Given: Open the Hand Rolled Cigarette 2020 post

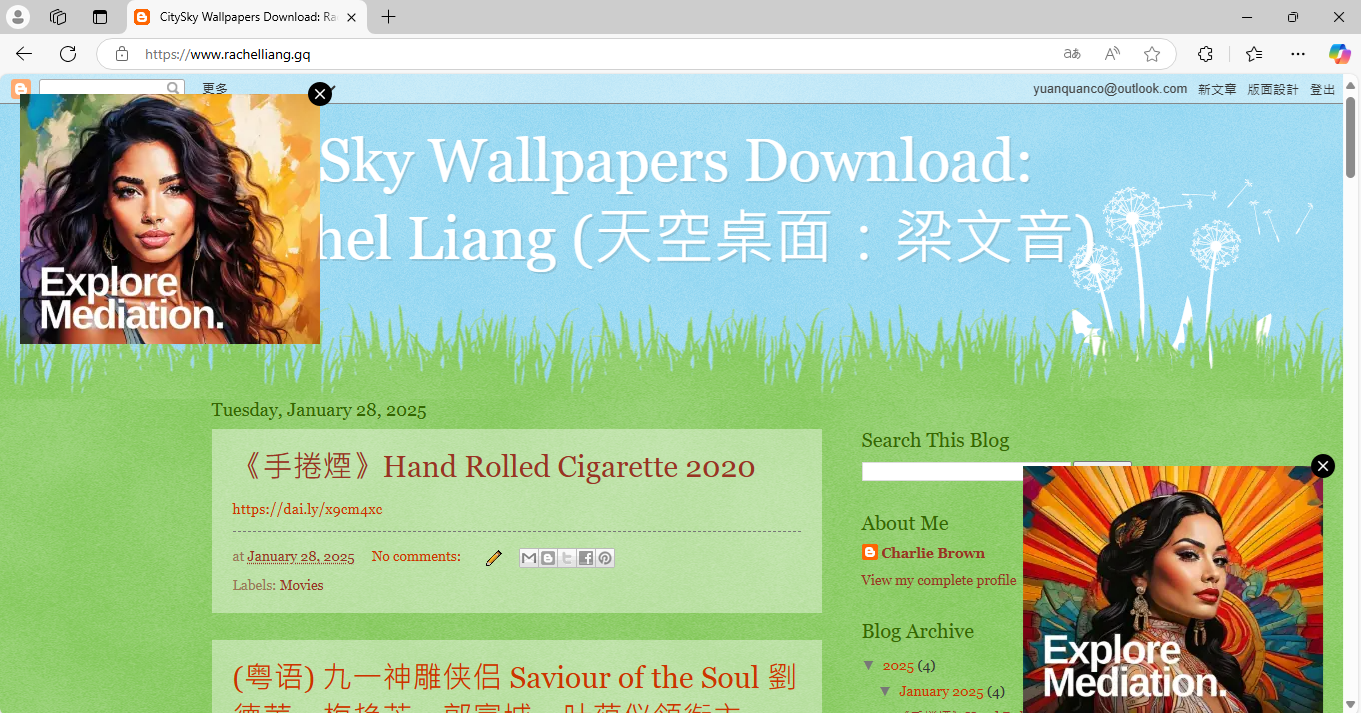Looking at the screenshot, I should (x=494, y=466).
